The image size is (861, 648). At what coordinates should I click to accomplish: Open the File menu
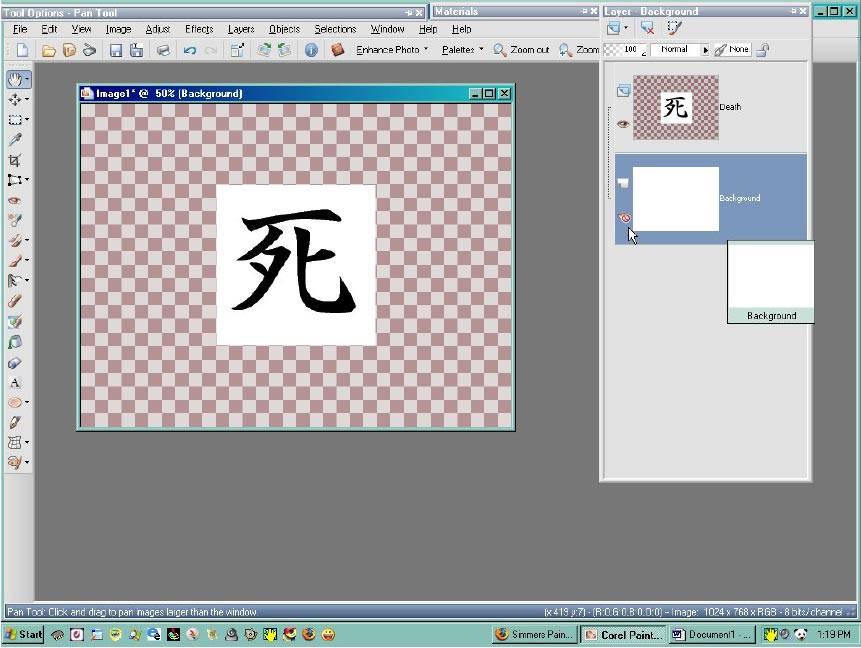(20, 29)
